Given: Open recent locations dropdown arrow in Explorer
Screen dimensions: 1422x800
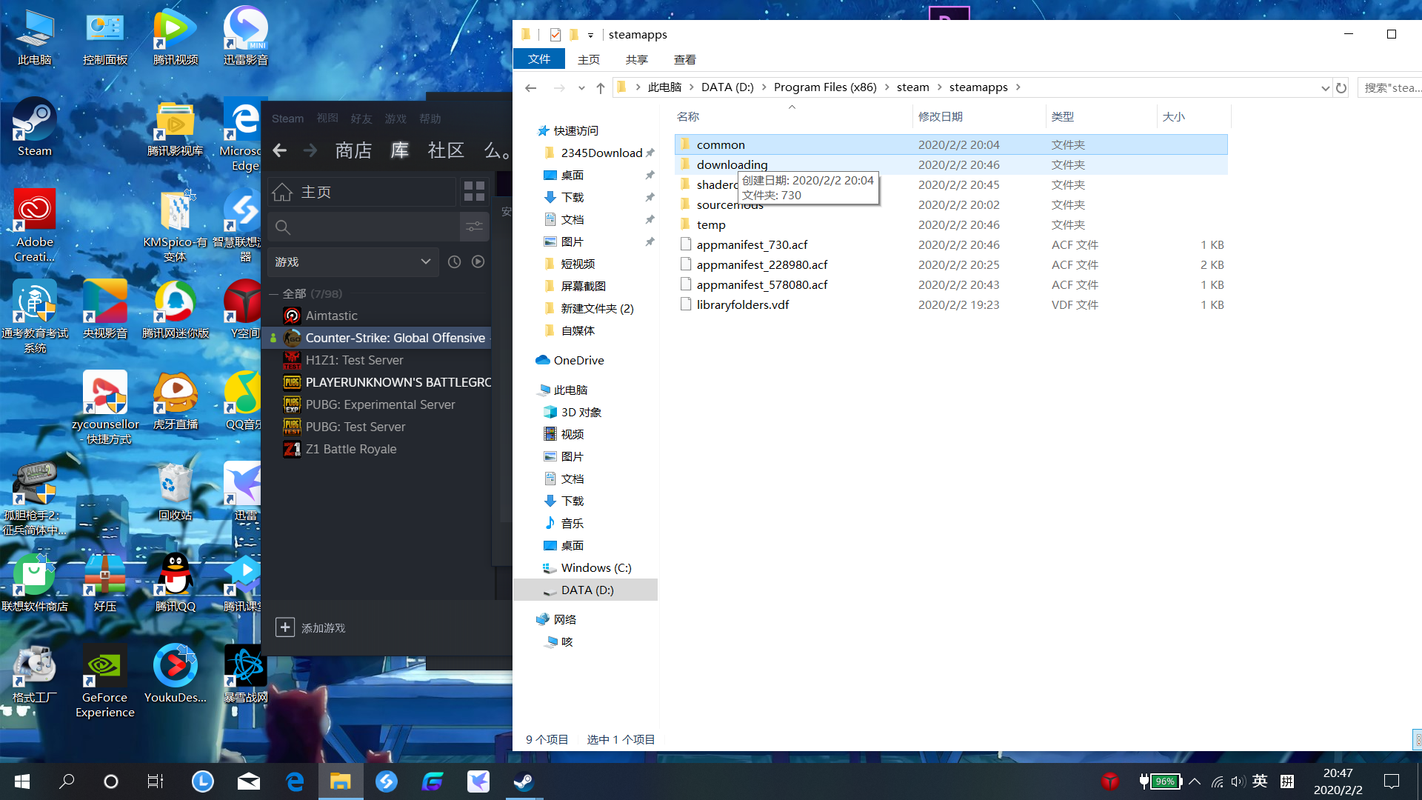Looking at the screenshot, I should pos(581,88).
